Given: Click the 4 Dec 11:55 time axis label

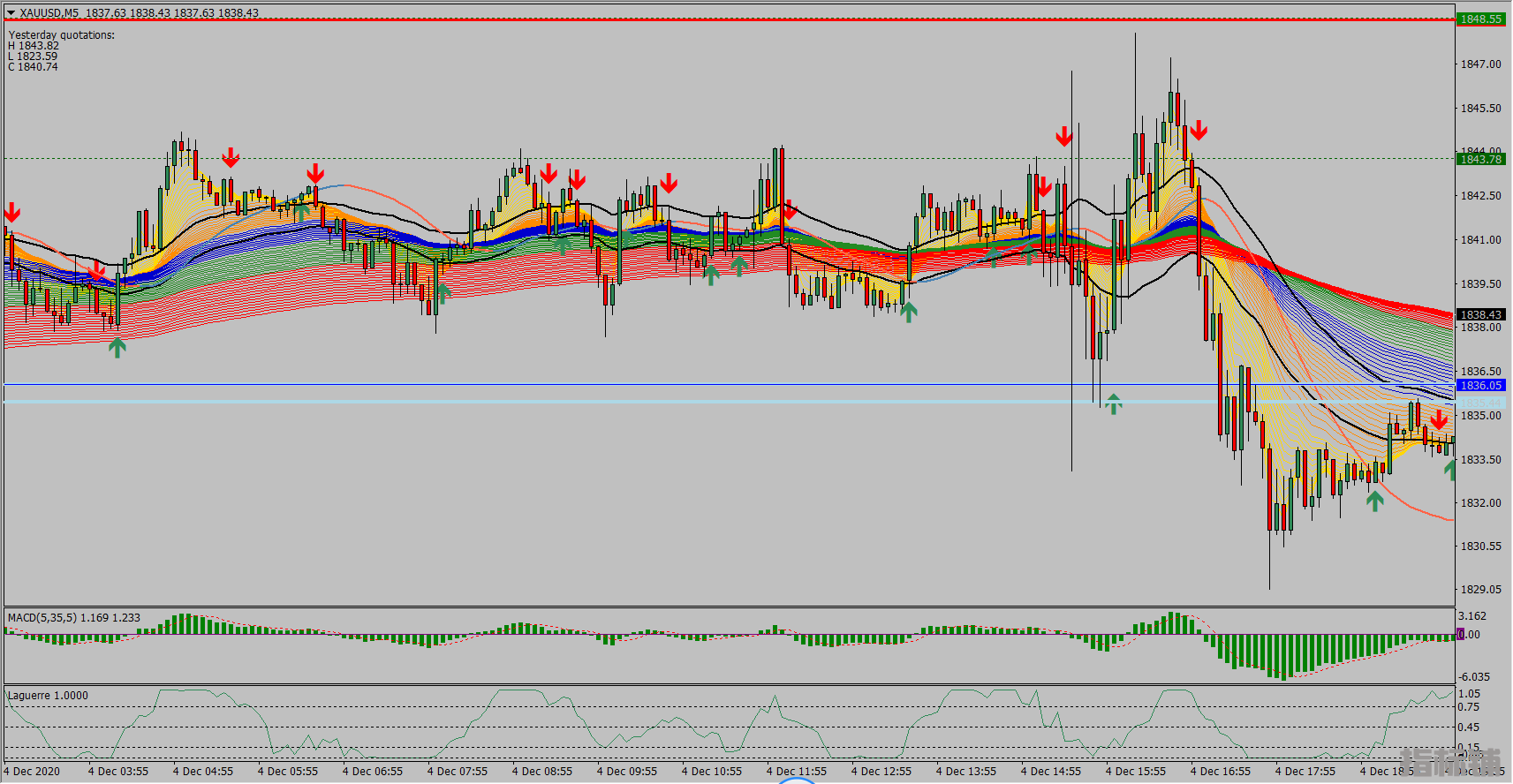Looking at the screenshot, I should coord(797,771).
